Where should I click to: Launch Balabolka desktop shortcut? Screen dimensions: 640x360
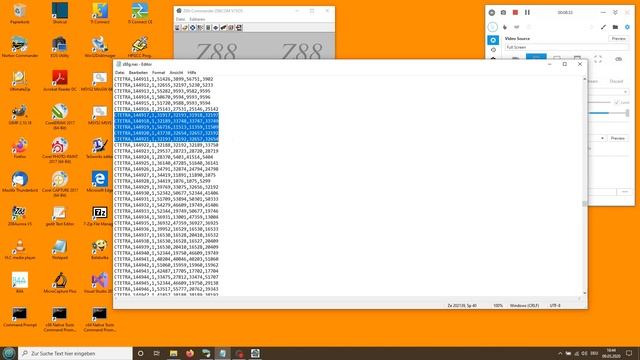pos(100,249)
